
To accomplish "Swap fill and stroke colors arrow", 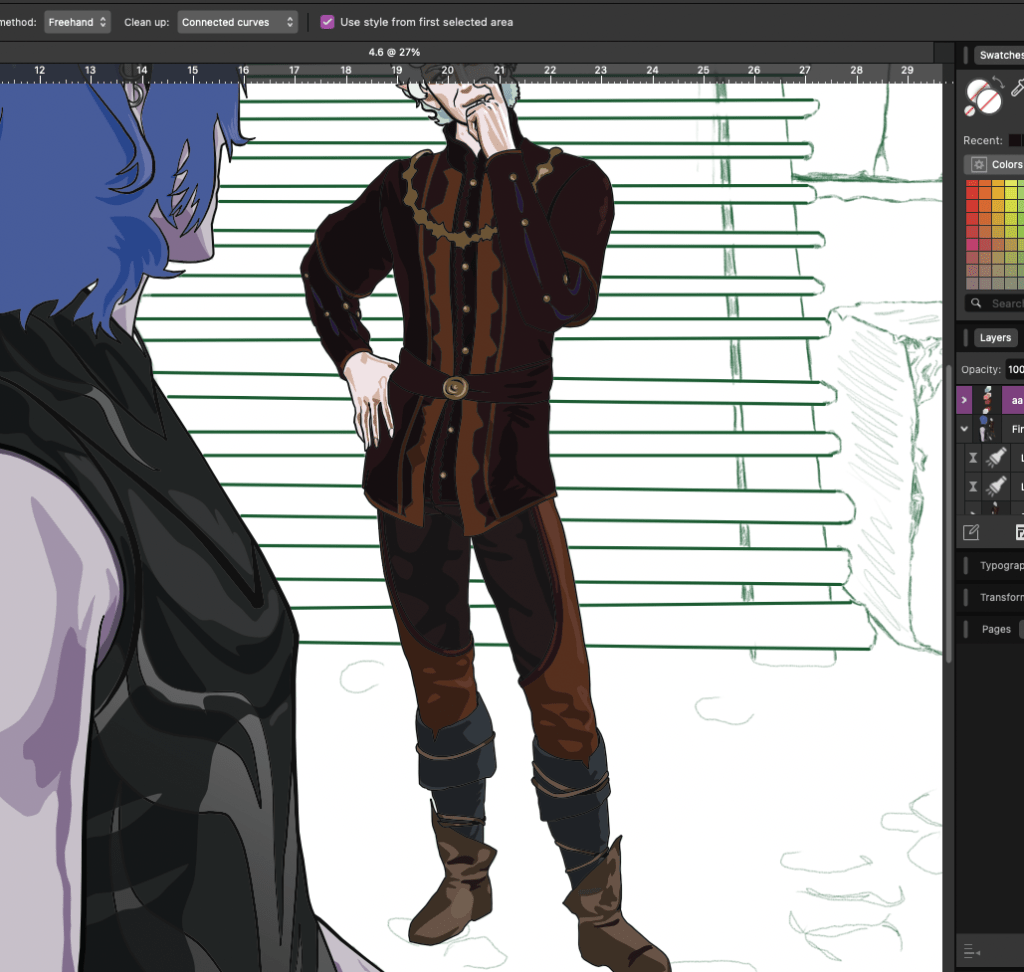I will coord(997,81).
